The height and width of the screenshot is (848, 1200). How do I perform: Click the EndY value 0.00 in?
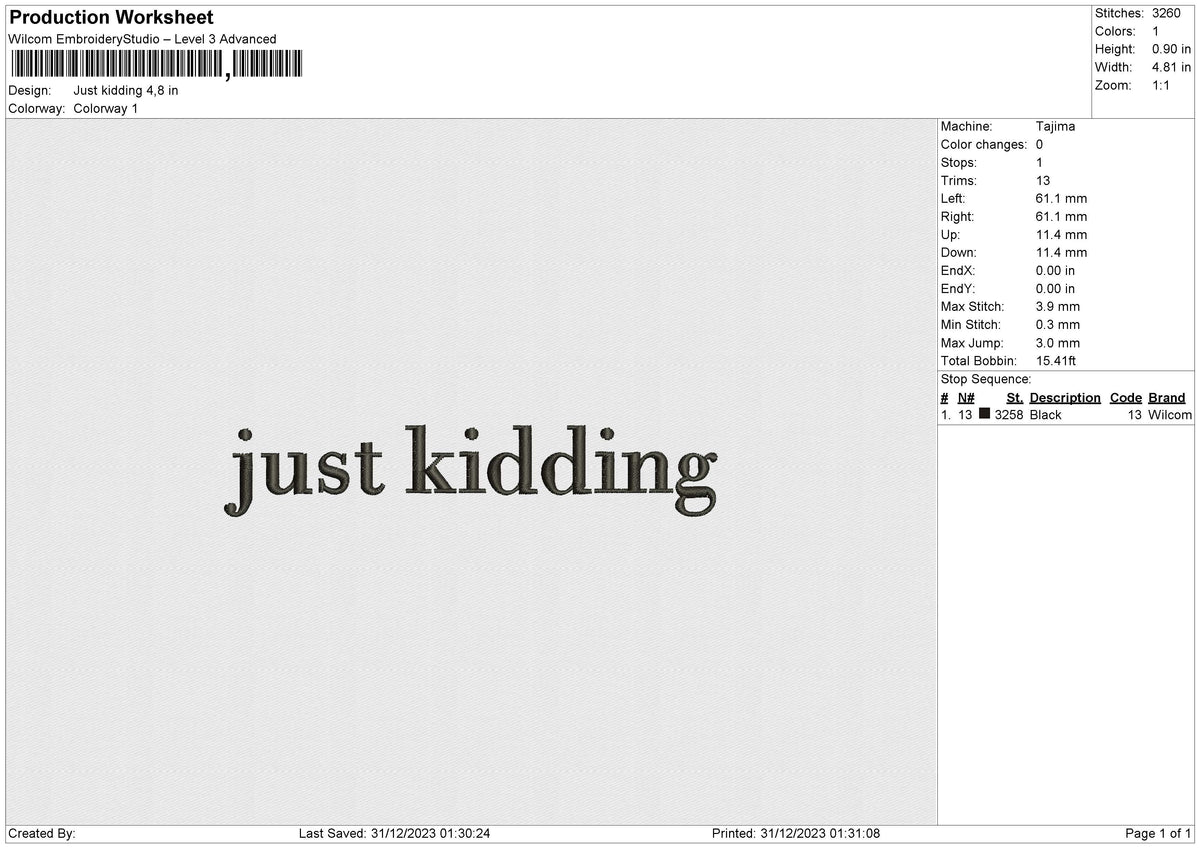pyautogui.click(x=1055, y=288)
